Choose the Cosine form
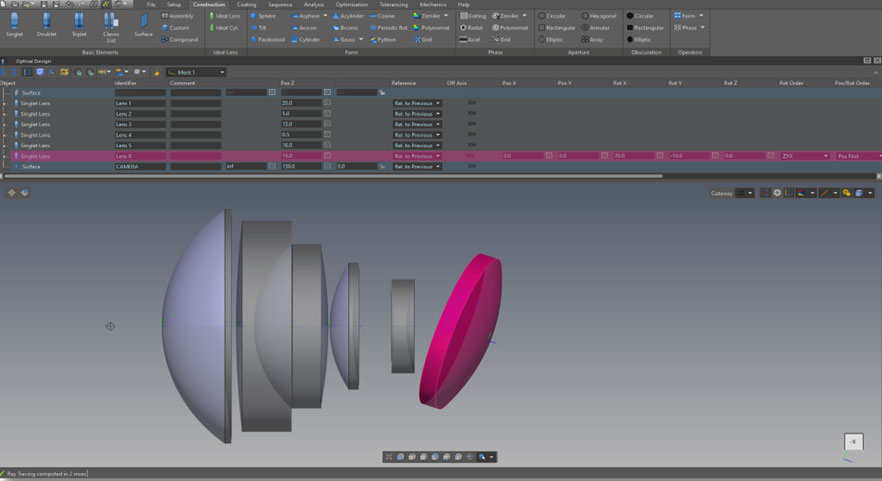This screenshot has height=481, width=882. [x=382, y=16]
